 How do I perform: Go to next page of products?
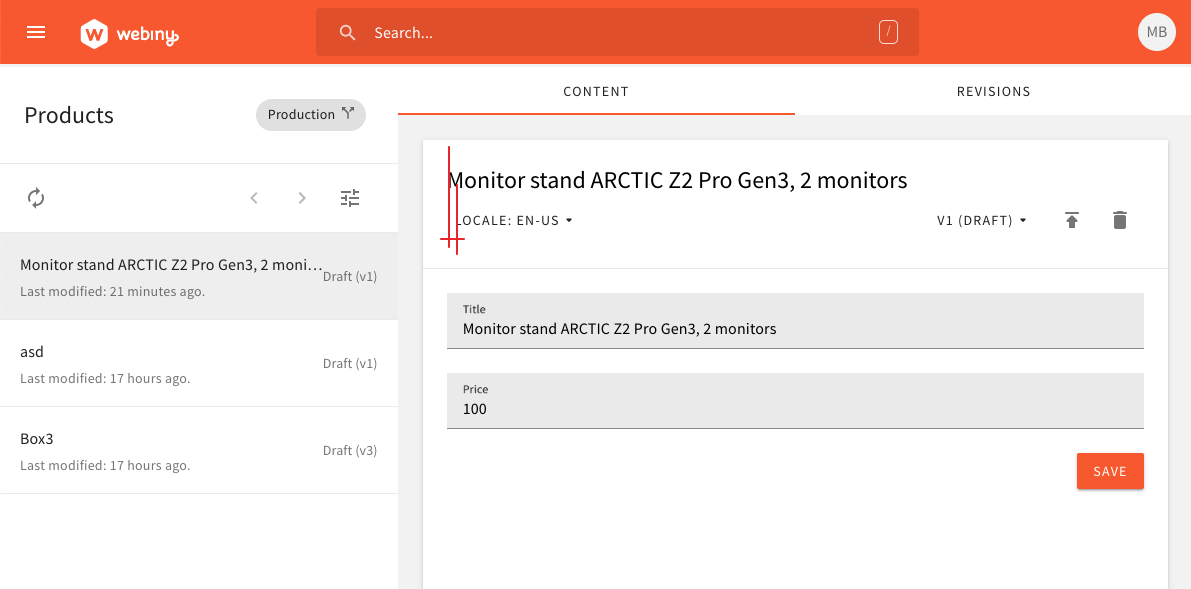302,198
